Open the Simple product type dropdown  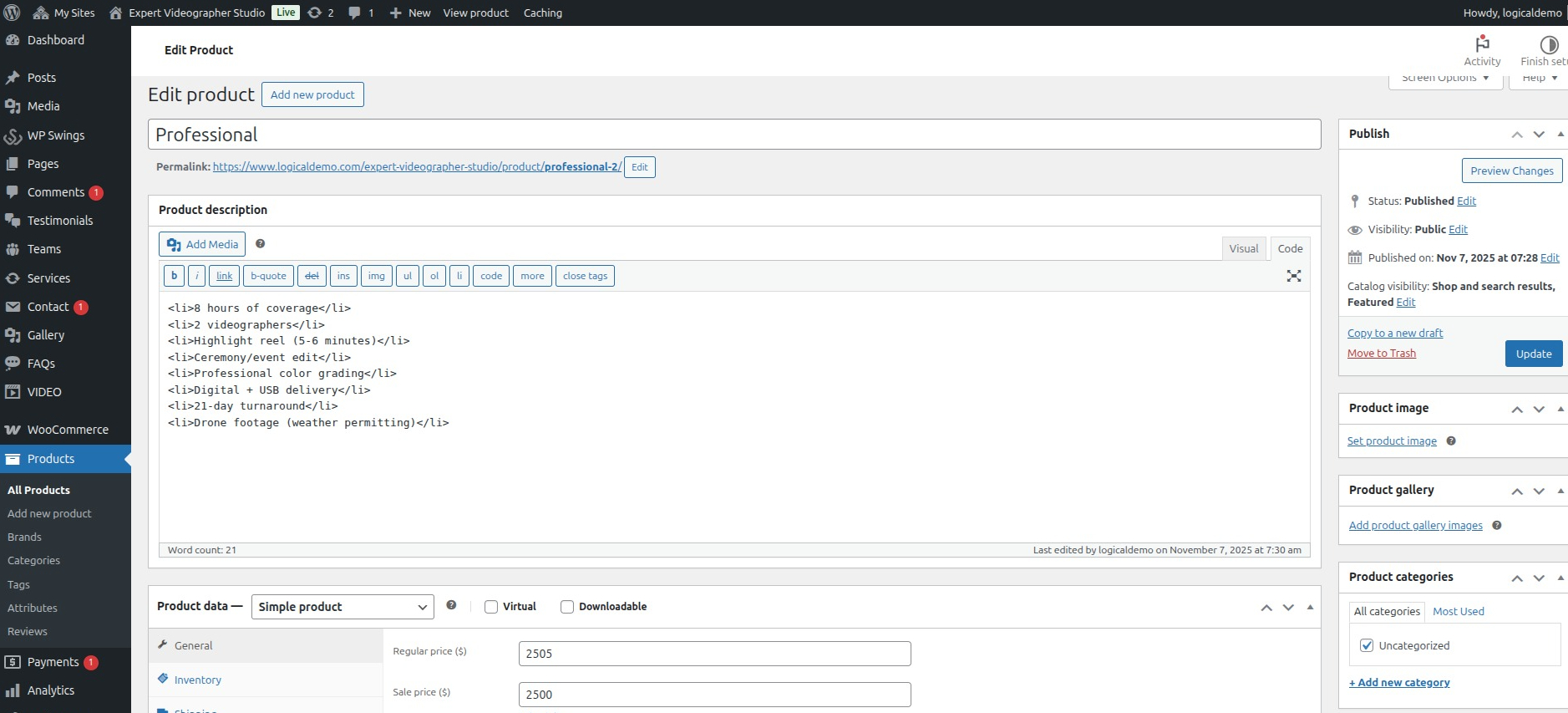[x=343, y=607]
